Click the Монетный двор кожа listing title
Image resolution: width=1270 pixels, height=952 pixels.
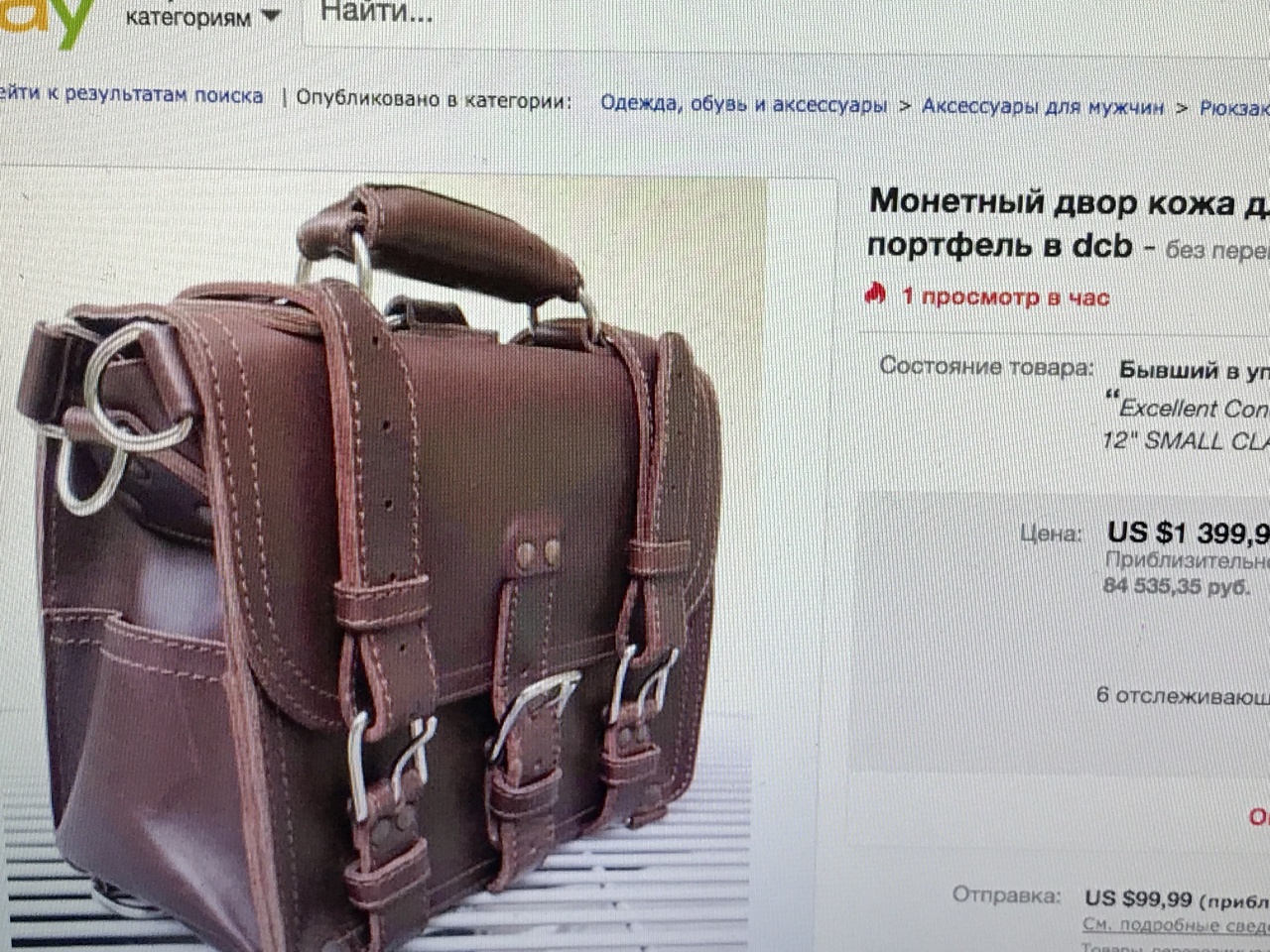1069,222
